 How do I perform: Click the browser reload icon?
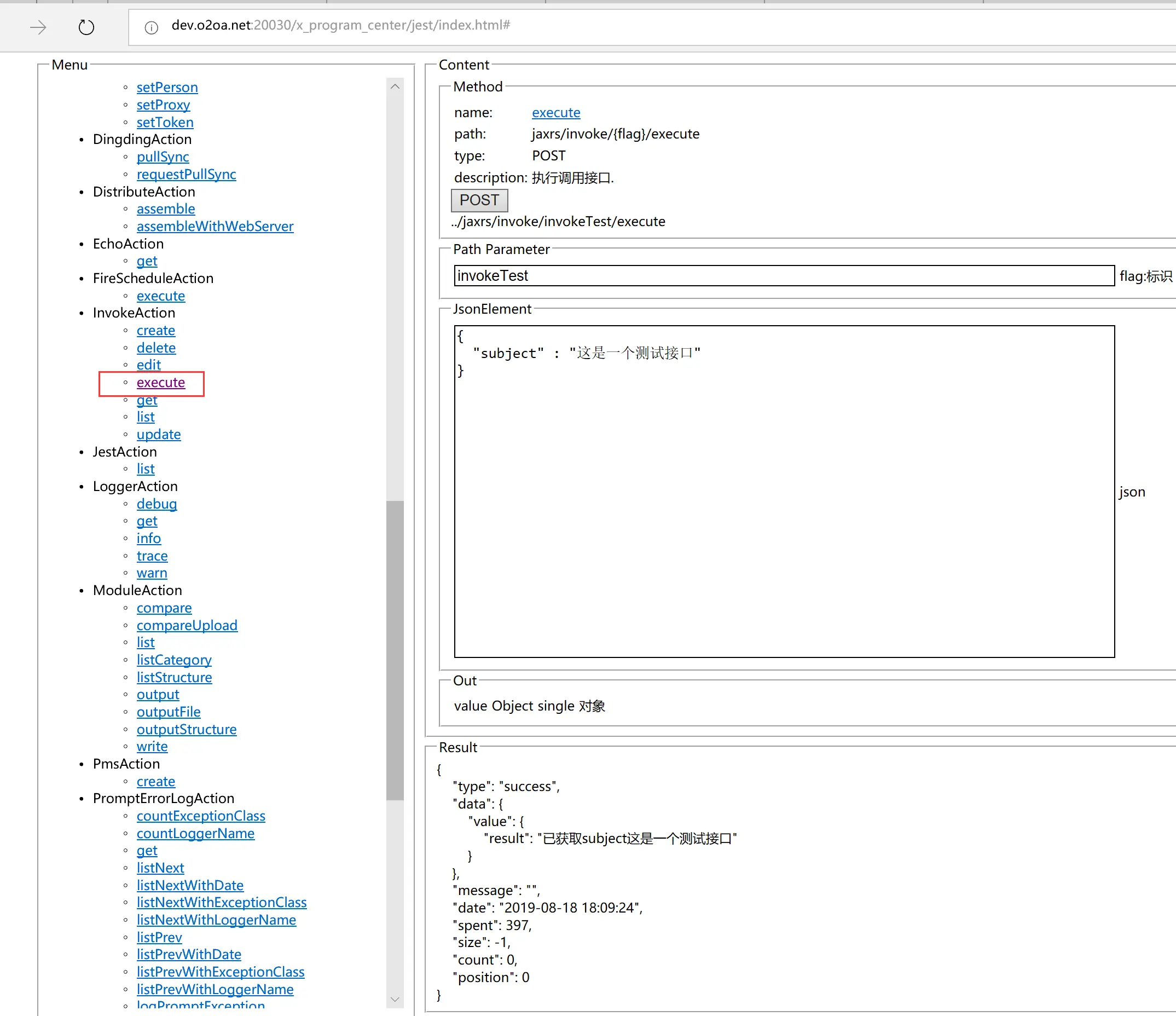(x=86, y=27)
